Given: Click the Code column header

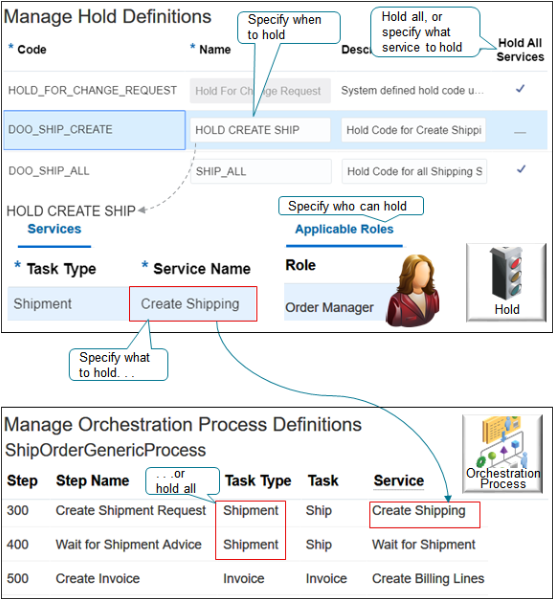Looking at the screenshot, I should point(32,49).
